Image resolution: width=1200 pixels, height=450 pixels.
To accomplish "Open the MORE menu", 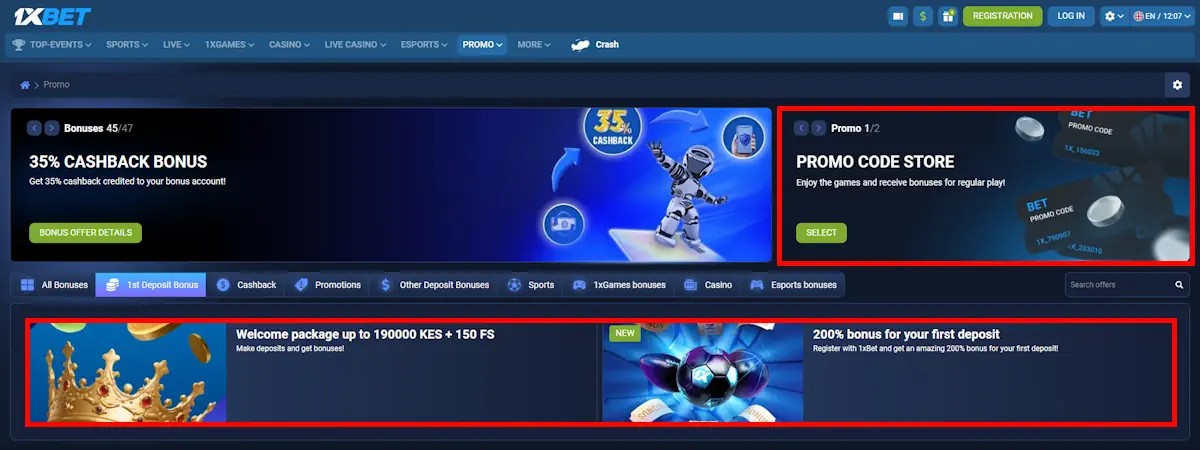I will point(534,45).
